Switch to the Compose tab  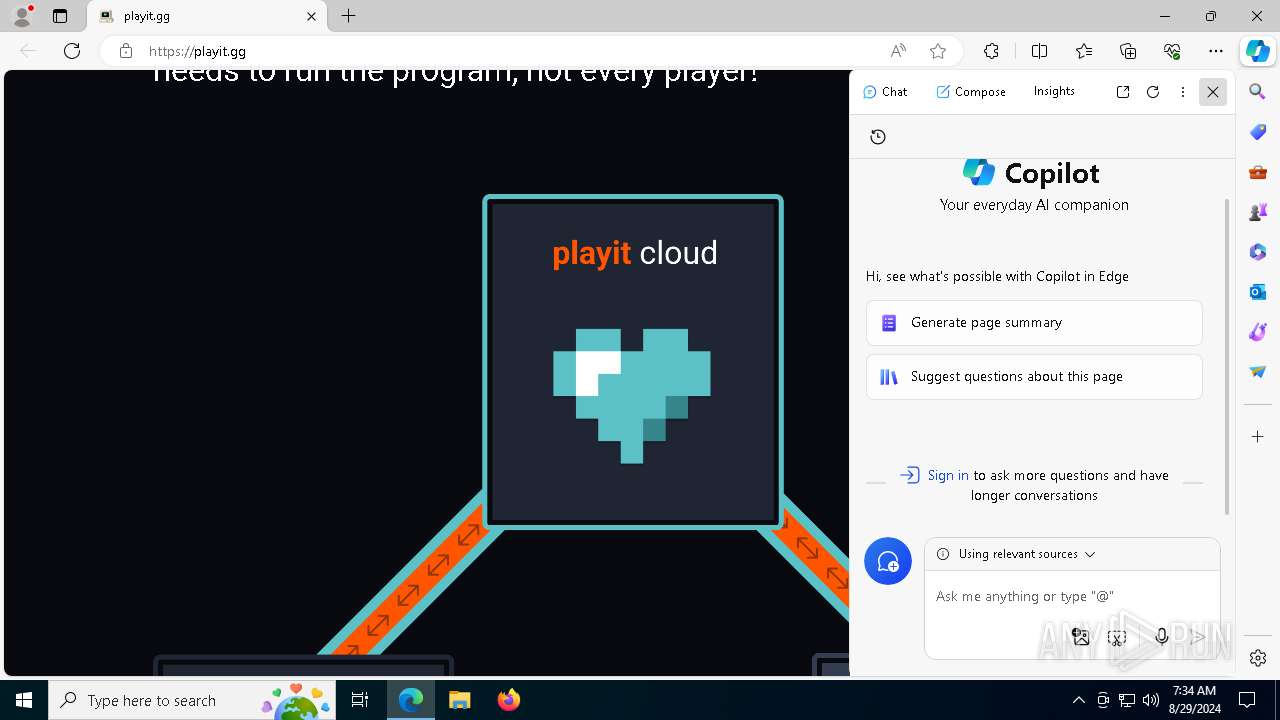(971, 91)
